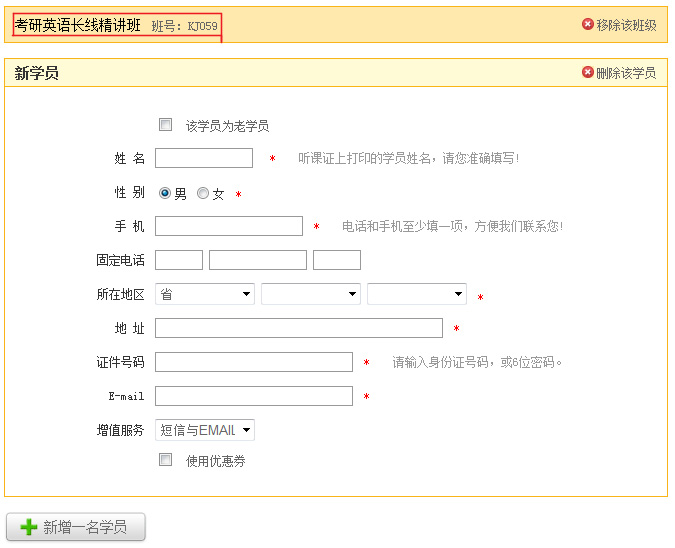Image resolution: width=675 pixels, height=548 pixels.
Task: Click the green plus icon
Action: click(29, 527)
